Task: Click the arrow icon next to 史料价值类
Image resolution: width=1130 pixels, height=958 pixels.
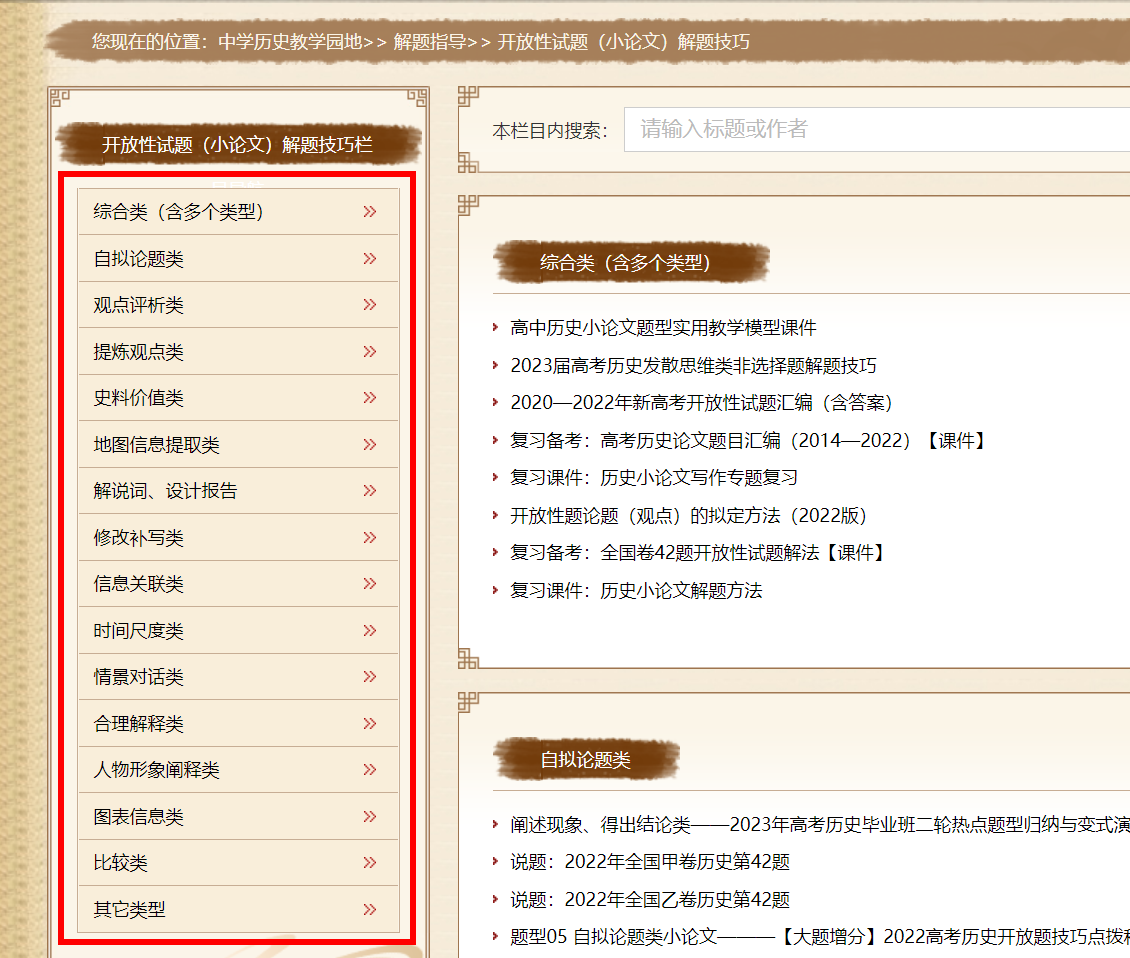Action: point(370,398)
